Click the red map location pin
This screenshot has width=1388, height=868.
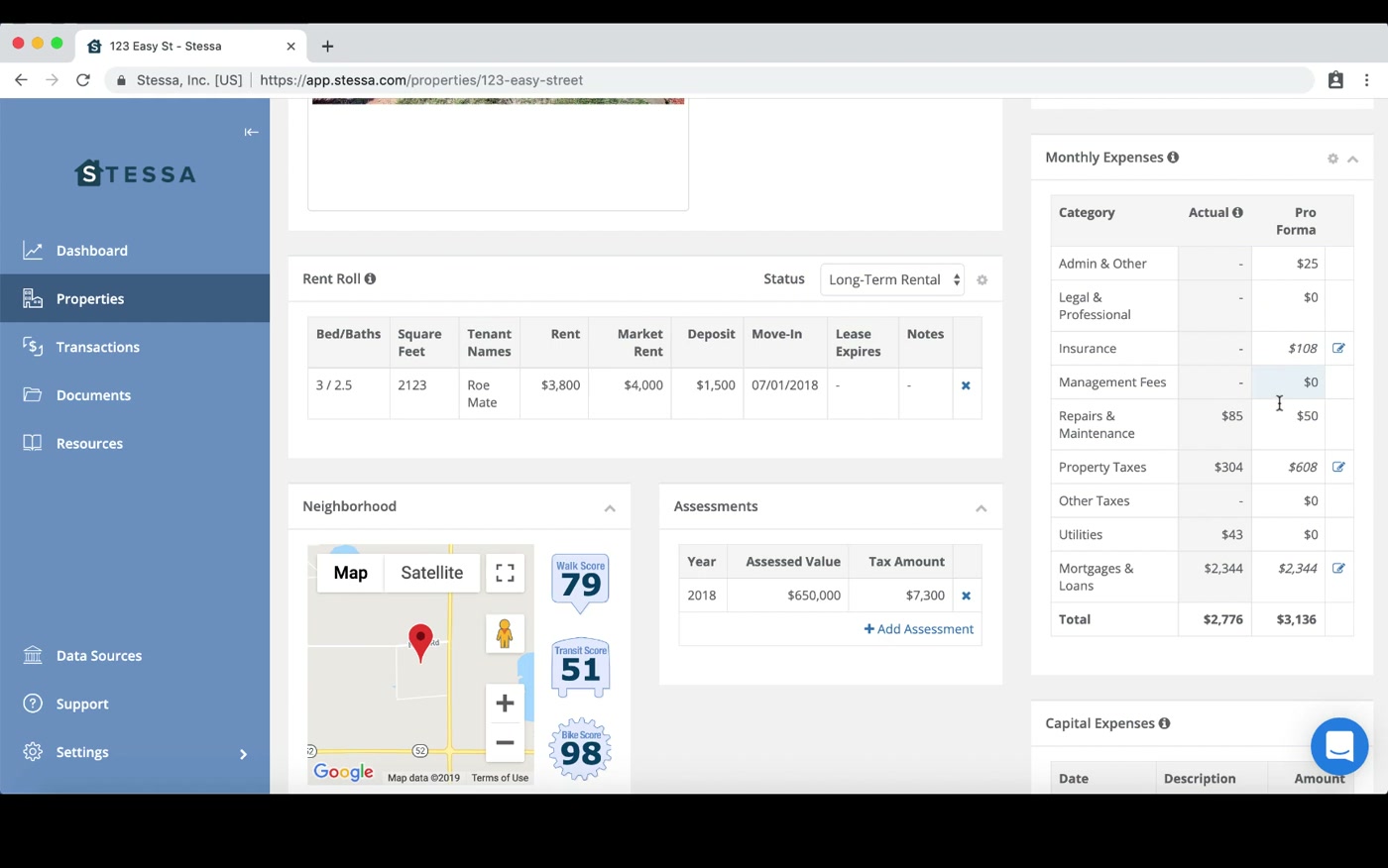(420, 643)
